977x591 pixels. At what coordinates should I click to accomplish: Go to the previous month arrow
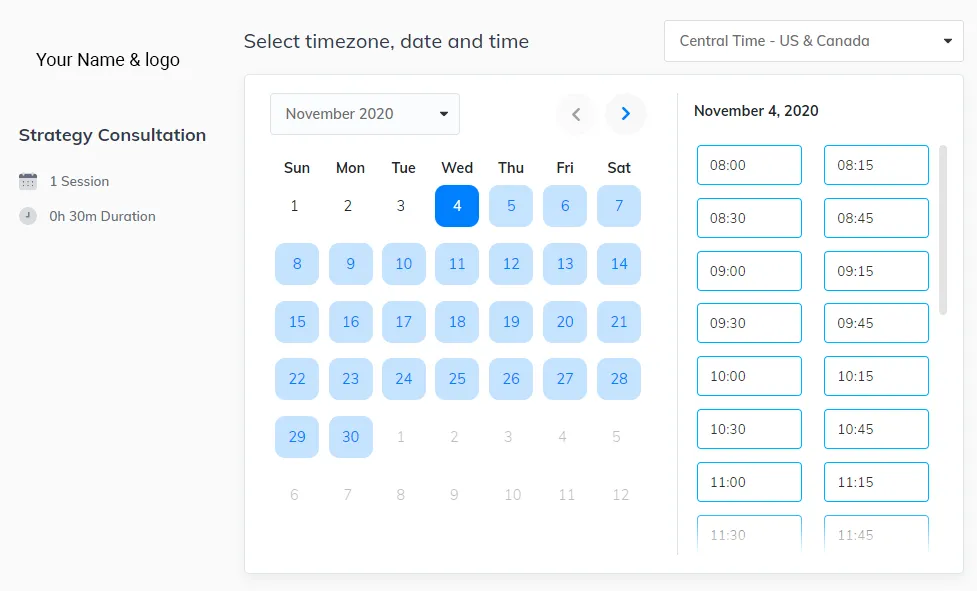[576, 114]
